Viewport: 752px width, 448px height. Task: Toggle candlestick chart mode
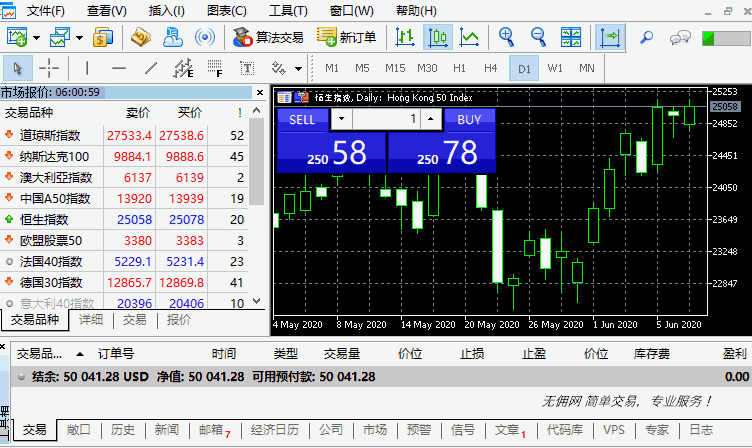click(x=438, y=38)
